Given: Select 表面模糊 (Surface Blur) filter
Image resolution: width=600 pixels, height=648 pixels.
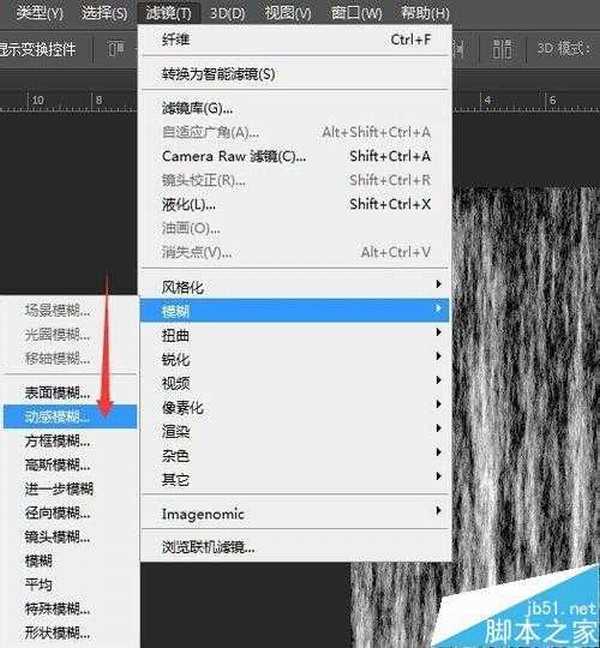Looking at the screenshot, I should coord(57,393).
